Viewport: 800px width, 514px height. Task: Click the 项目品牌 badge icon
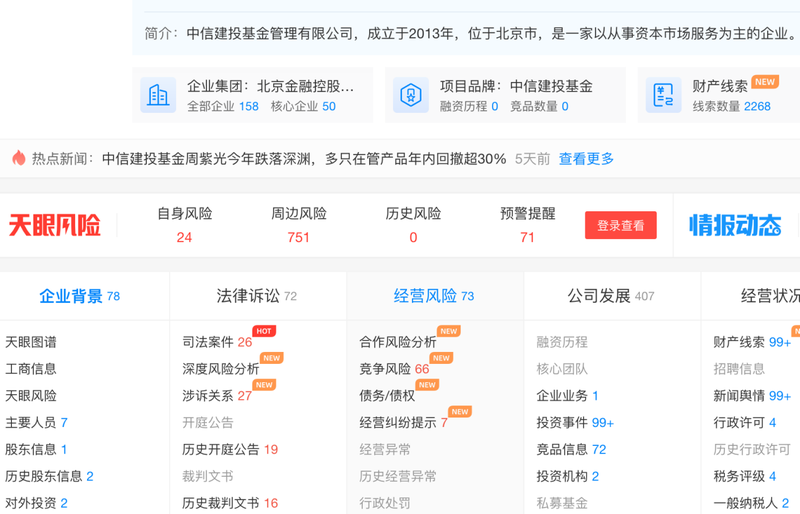click(x=411, y=95)
